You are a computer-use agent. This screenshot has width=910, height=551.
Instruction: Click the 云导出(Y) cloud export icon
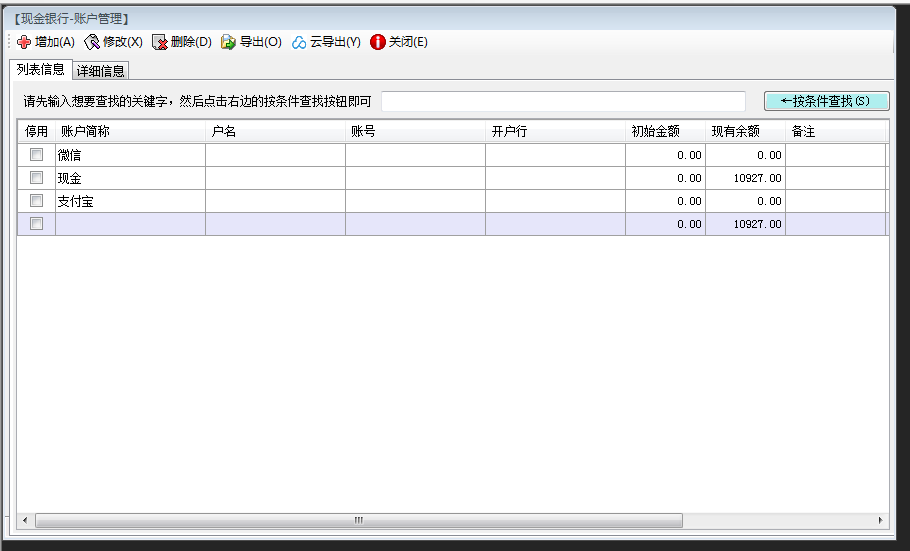click(299, 42)
